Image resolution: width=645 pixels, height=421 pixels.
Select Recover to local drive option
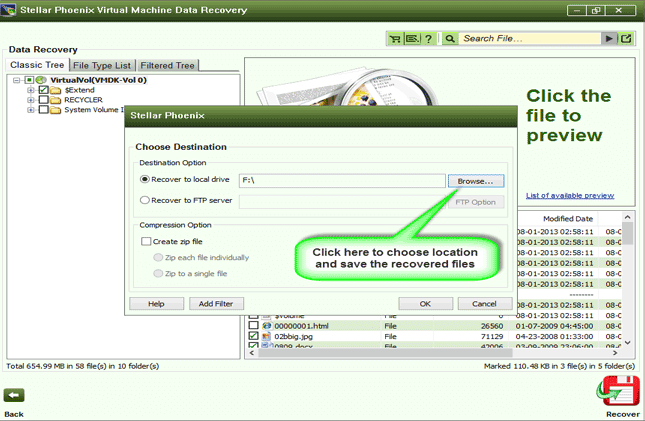click(x=145, y=179)
